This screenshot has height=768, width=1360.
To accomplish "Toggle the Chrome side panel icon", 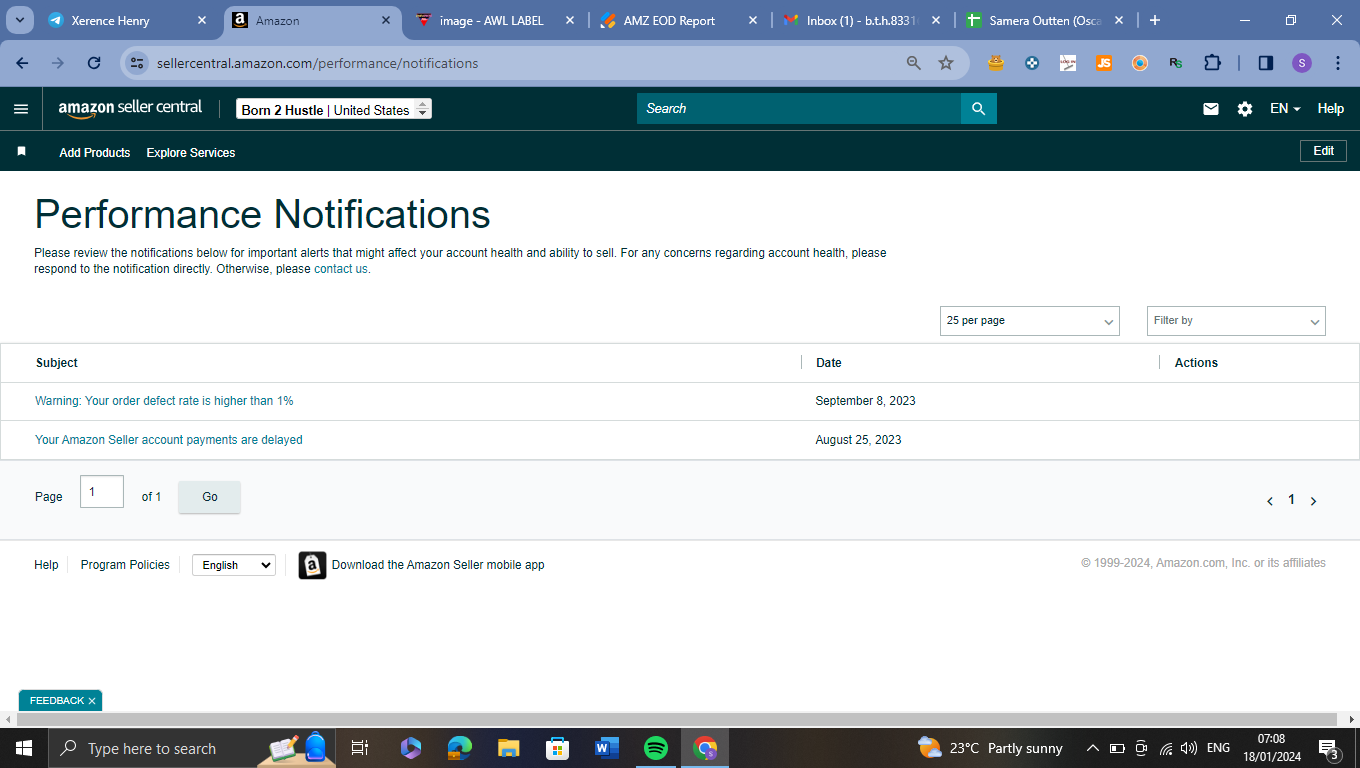I will coord(1266,63).
